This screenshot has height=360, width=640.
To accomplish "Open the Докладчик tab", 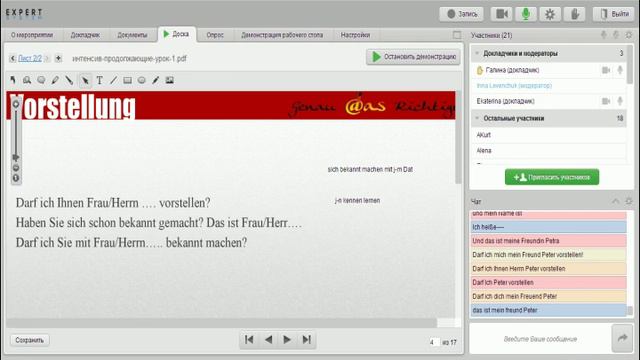I will pos(85,35).
